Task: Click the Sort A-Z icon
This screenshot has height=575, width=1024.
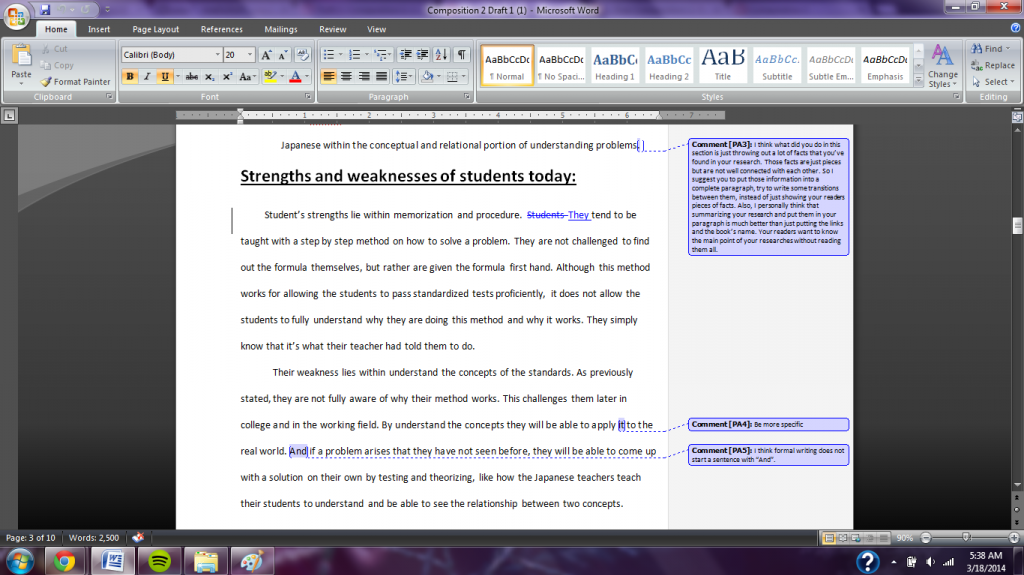Action: point(443,55)
